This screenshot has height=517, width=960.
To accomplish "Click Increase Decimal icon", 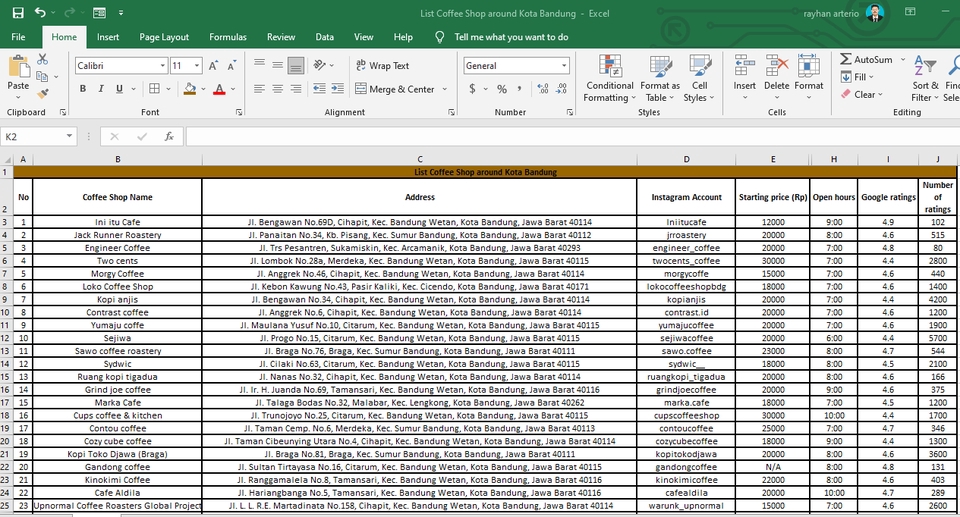I will coord(542,89).
